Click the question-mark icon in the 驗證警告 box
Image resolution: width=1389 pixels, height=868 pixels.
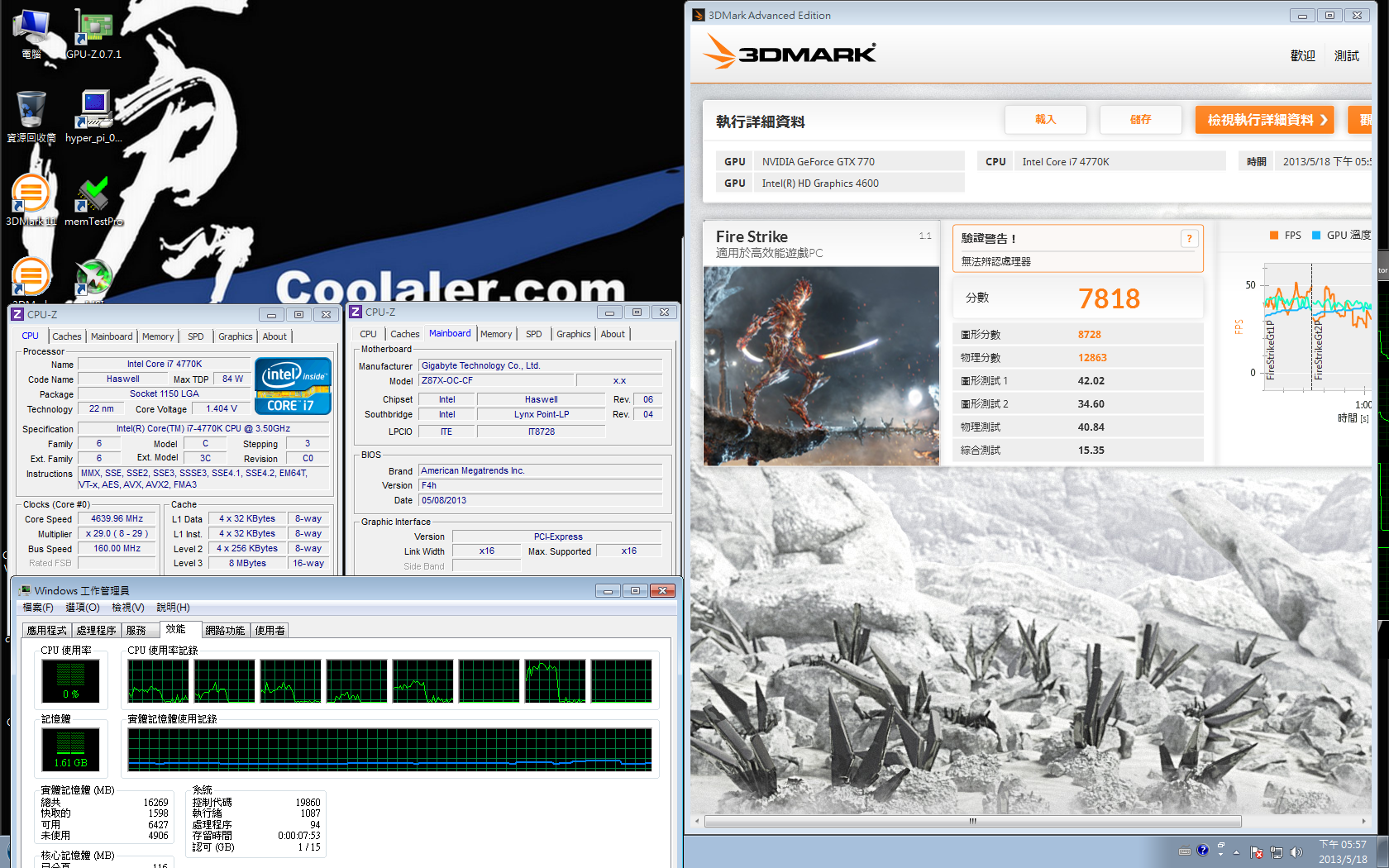click(1189, 239)
